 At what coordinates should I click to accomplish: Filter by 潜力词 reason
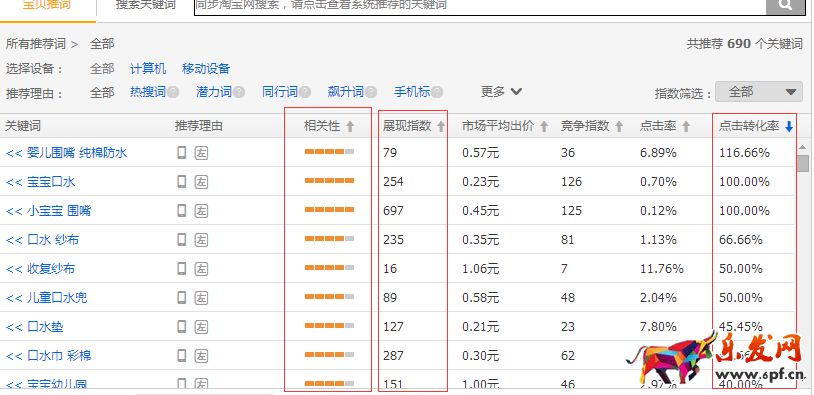tap(214, 92)
